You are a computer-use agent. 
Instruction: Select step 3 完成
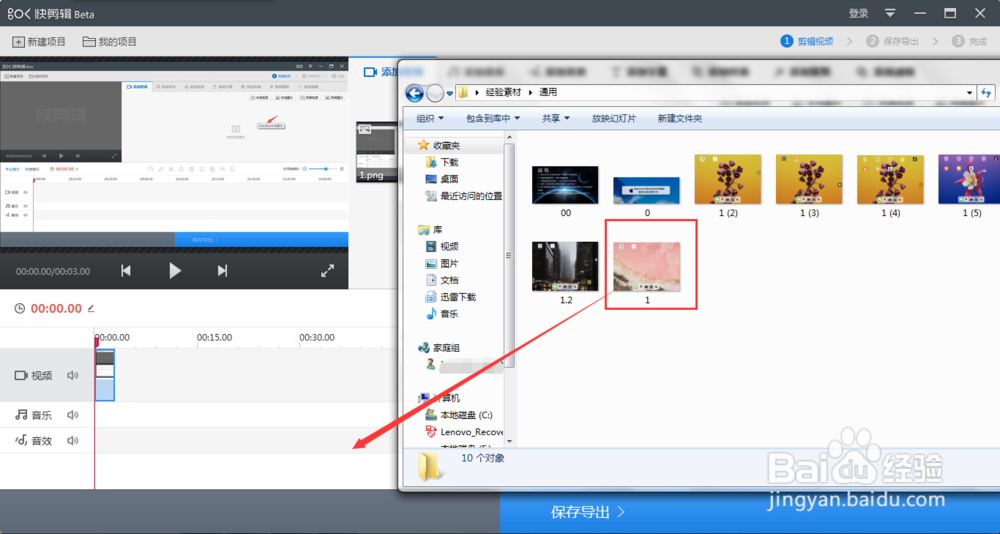(x=969, y=41)
